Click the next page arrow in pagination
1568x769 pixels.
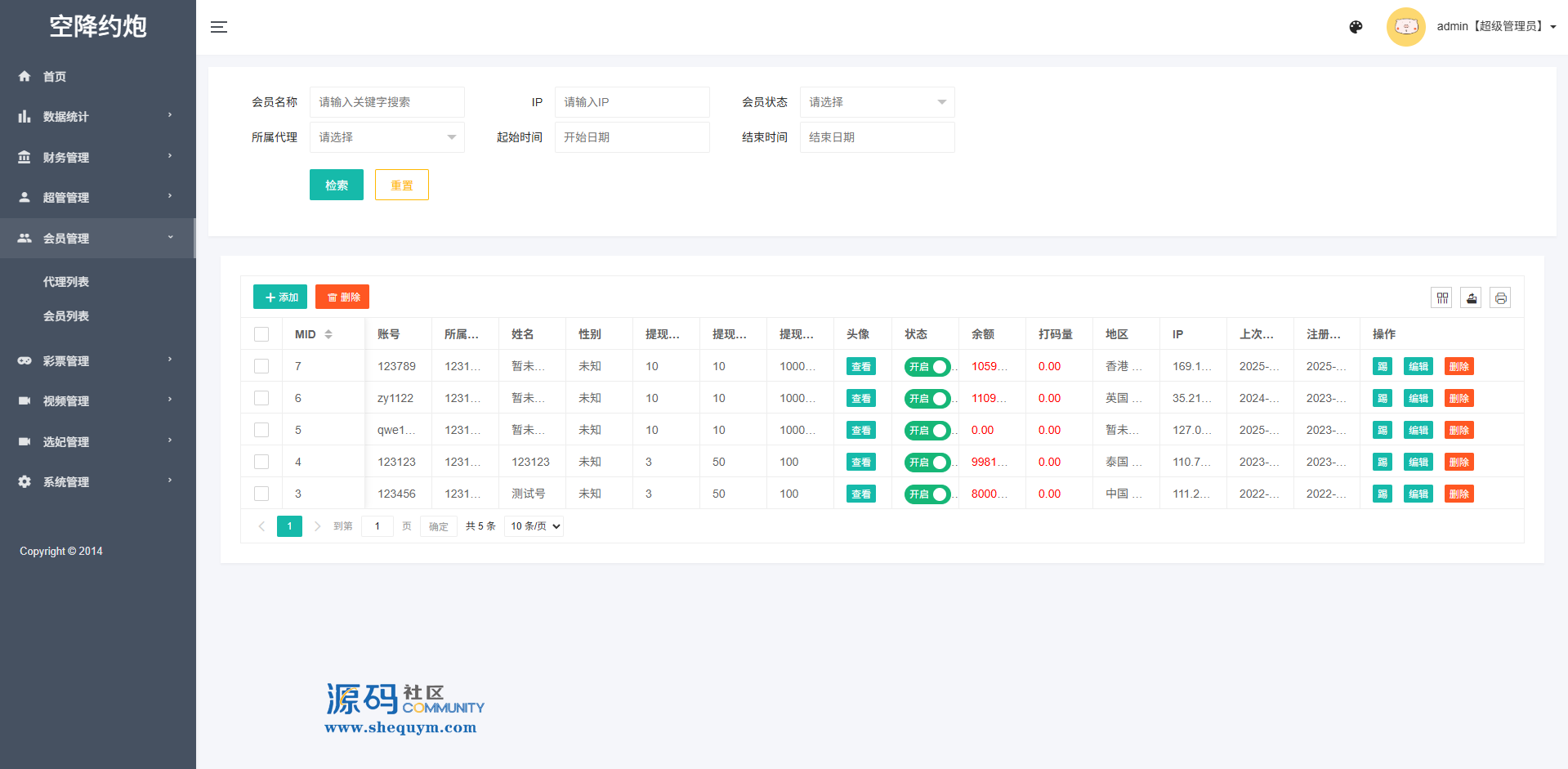317,526
